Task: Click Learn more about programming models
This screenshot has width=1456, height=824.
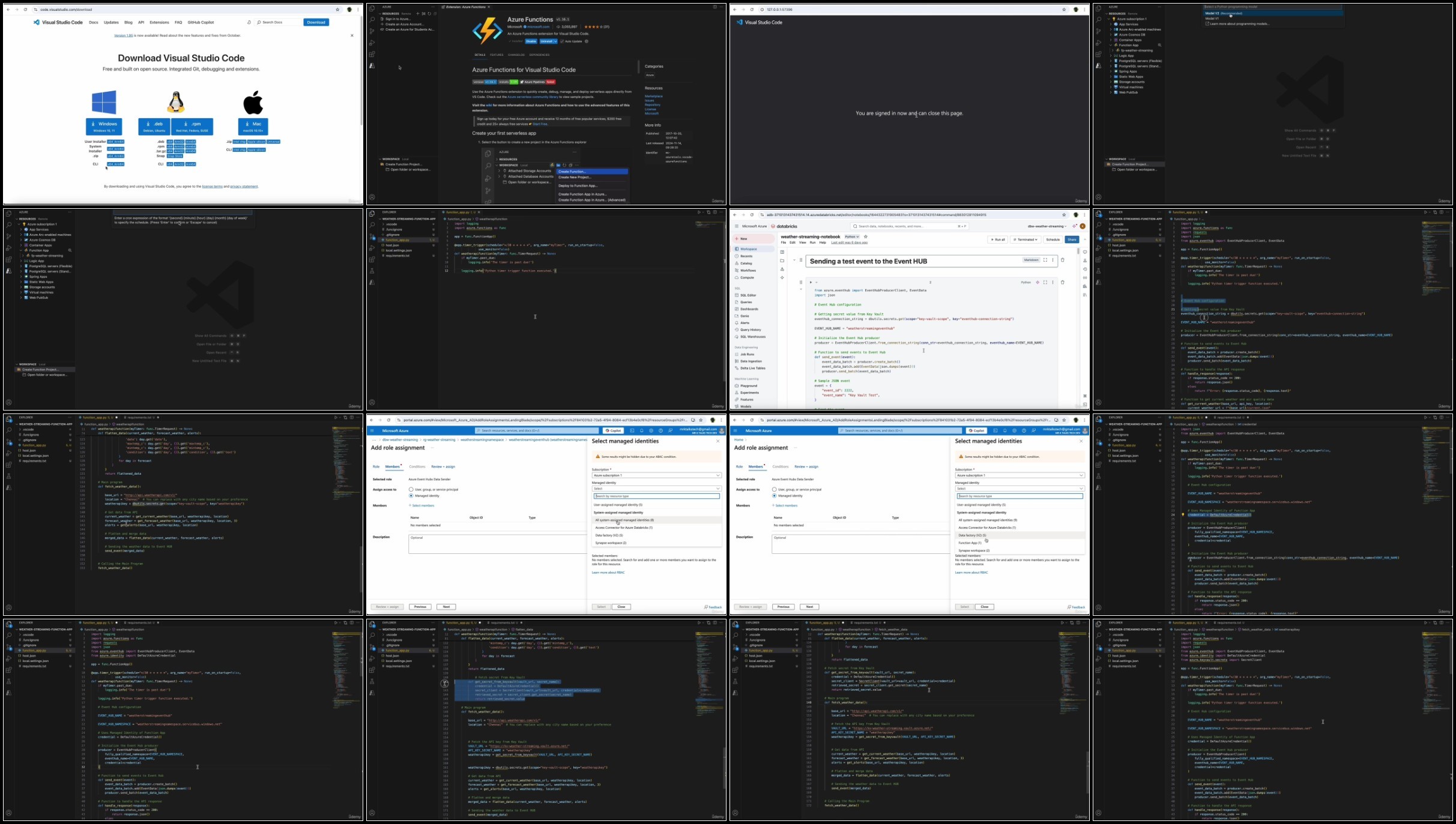Action: pyautogui.click(x=1272, y=24)
